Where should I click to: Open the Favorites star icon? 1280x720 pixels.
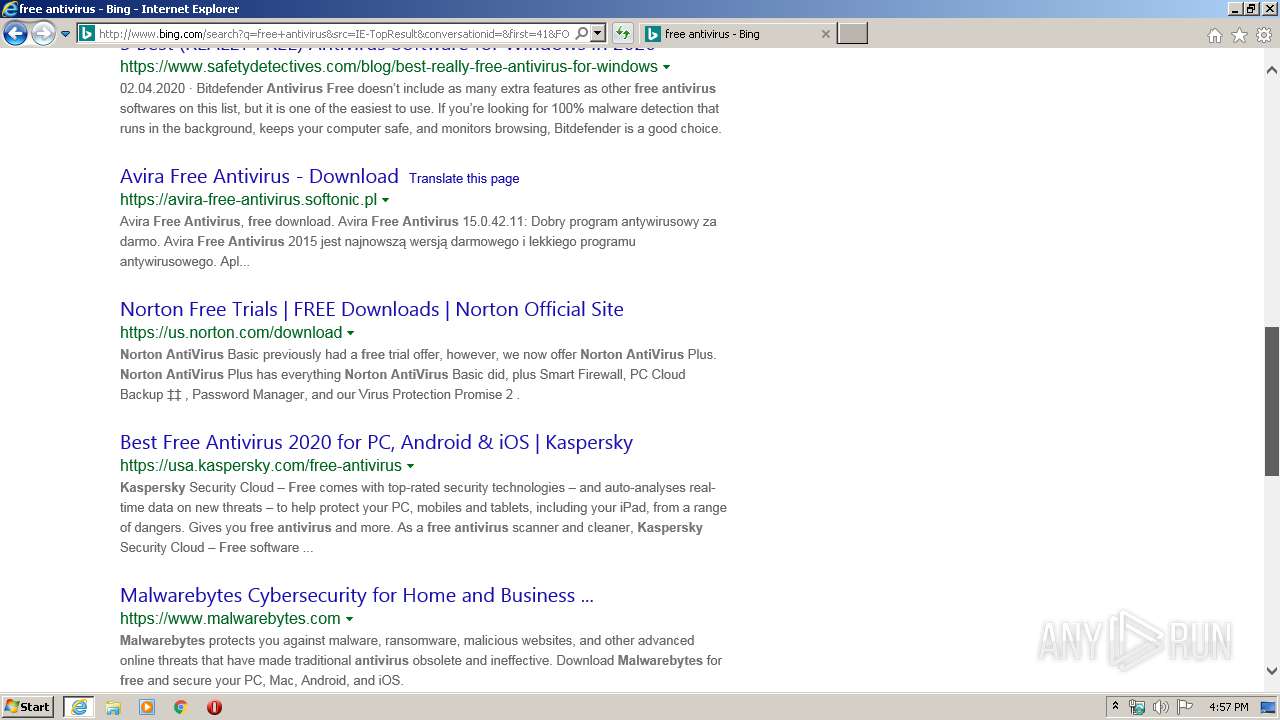(1239, 35)
